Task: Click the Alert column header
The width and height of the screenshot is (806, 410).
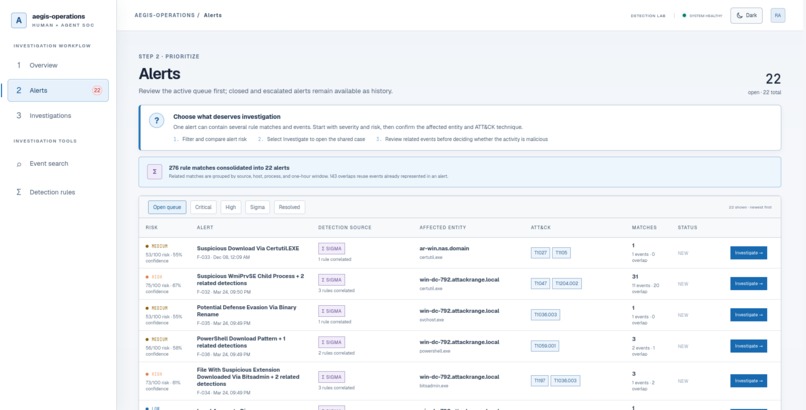Action: click(x=205, y=228)
